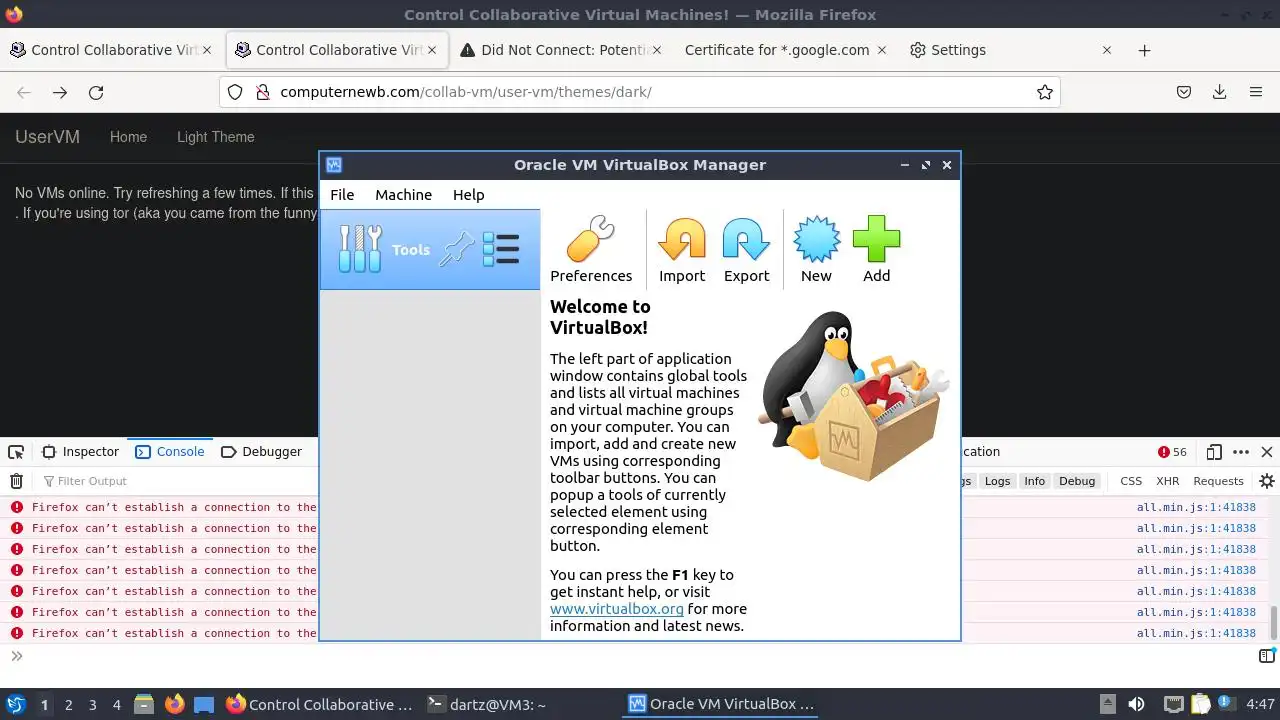Visit the www.virtualbox.org link
1280x720 pixels.
tap(617, 609)
